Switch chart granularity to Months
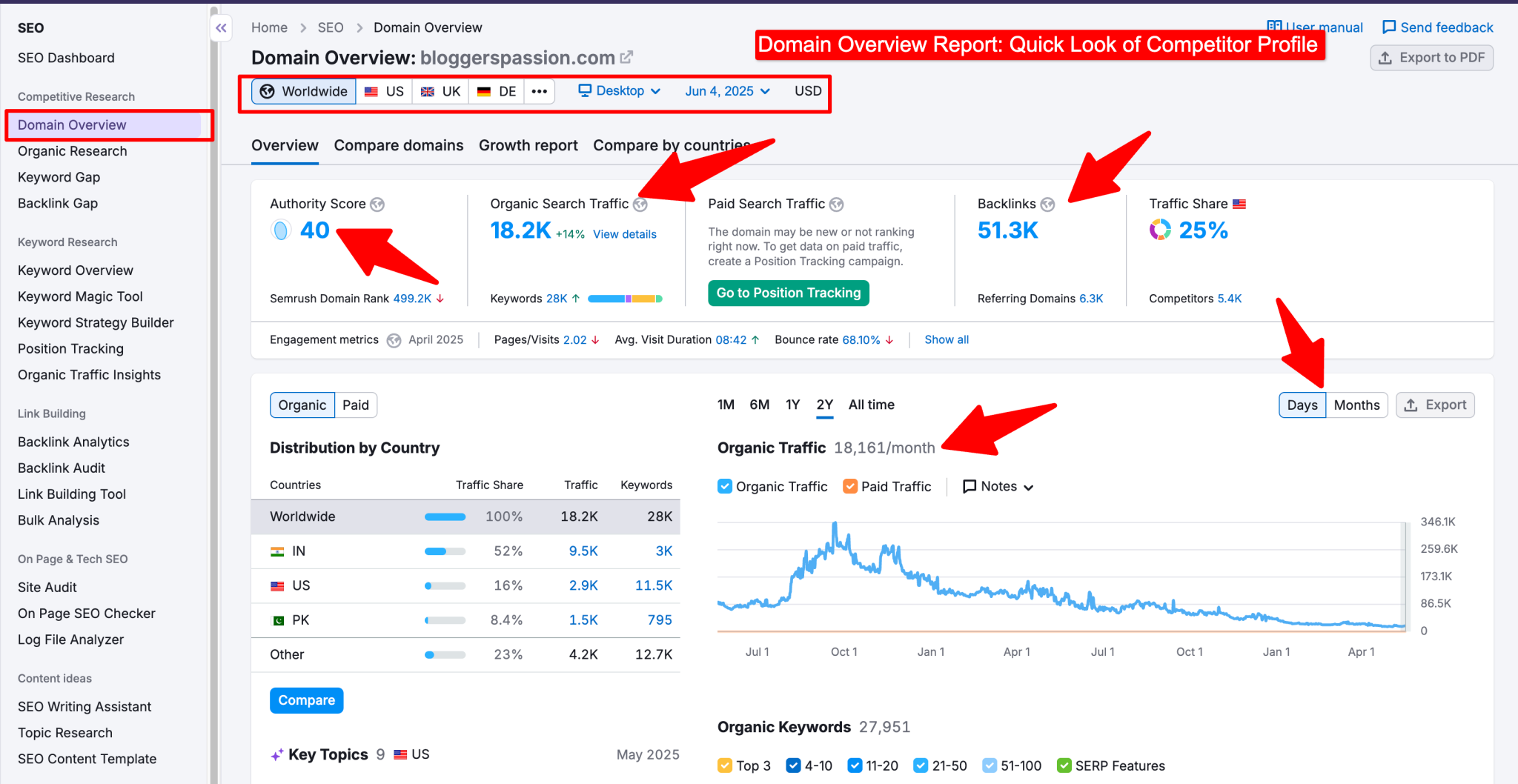The width and height of the screenshot is (1518, 784). [x=1356, y=405]
